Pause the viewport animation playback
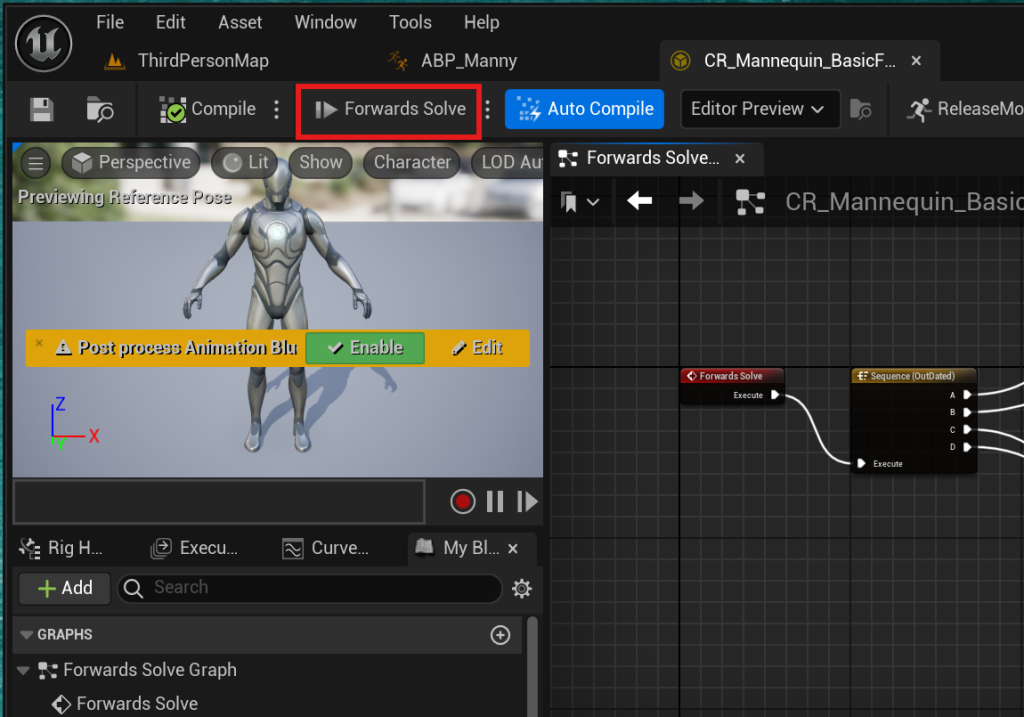 tap(495, 502)
